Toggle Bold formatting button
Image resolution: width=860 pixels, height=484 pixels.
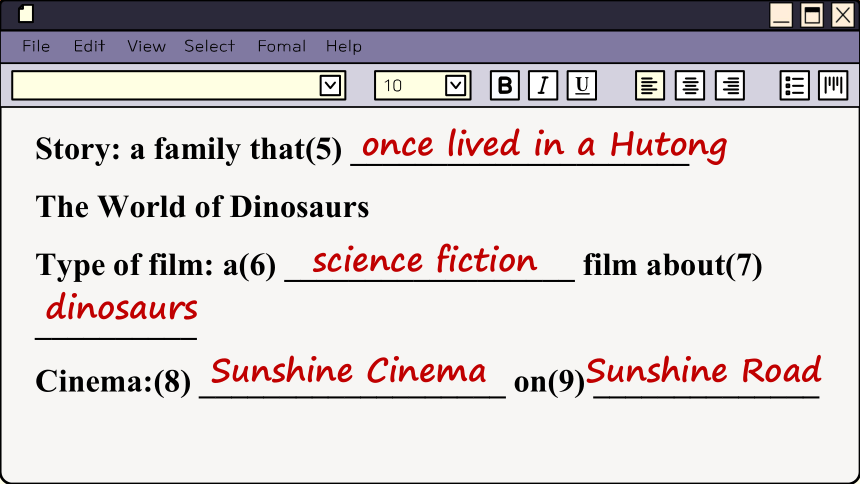[505, 85]
